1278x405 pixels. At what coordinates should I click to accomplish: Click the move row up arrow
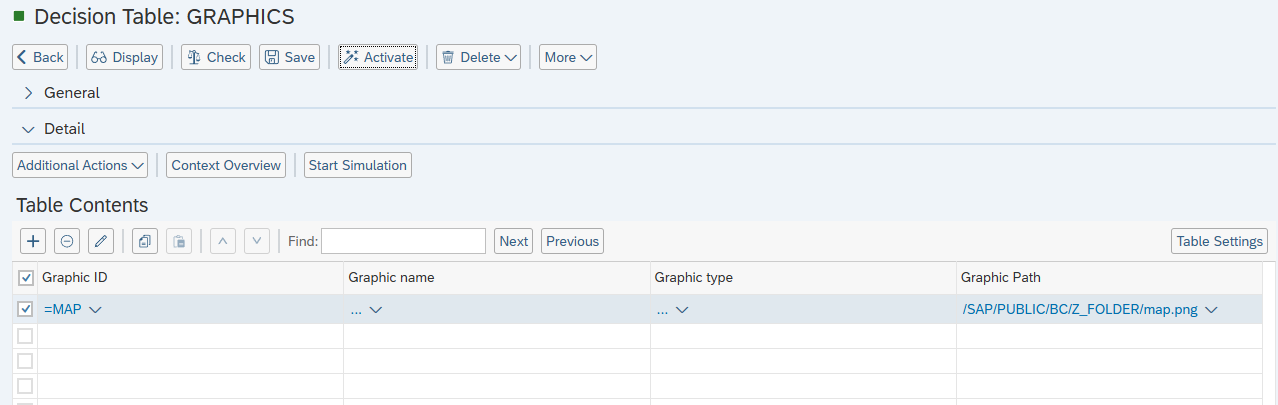point(224,241)
